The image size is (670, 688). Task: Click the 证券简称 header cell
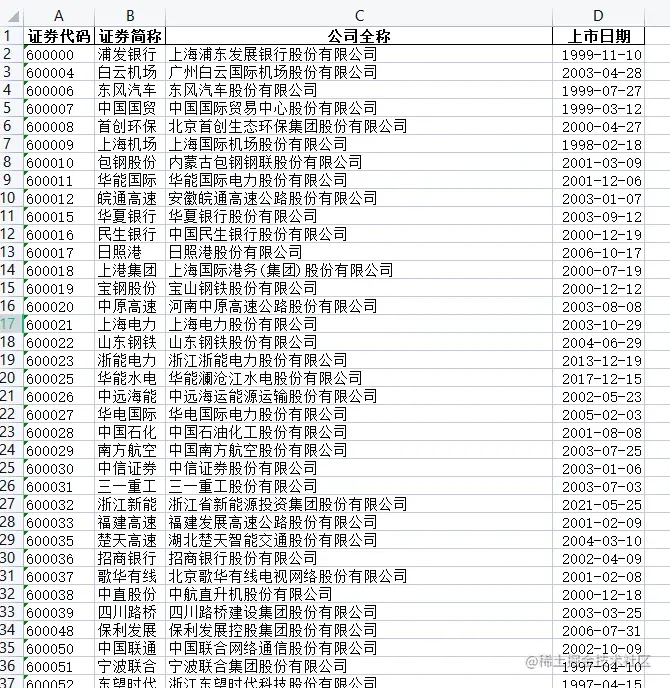pyautogui.click(x=130, y=36)
